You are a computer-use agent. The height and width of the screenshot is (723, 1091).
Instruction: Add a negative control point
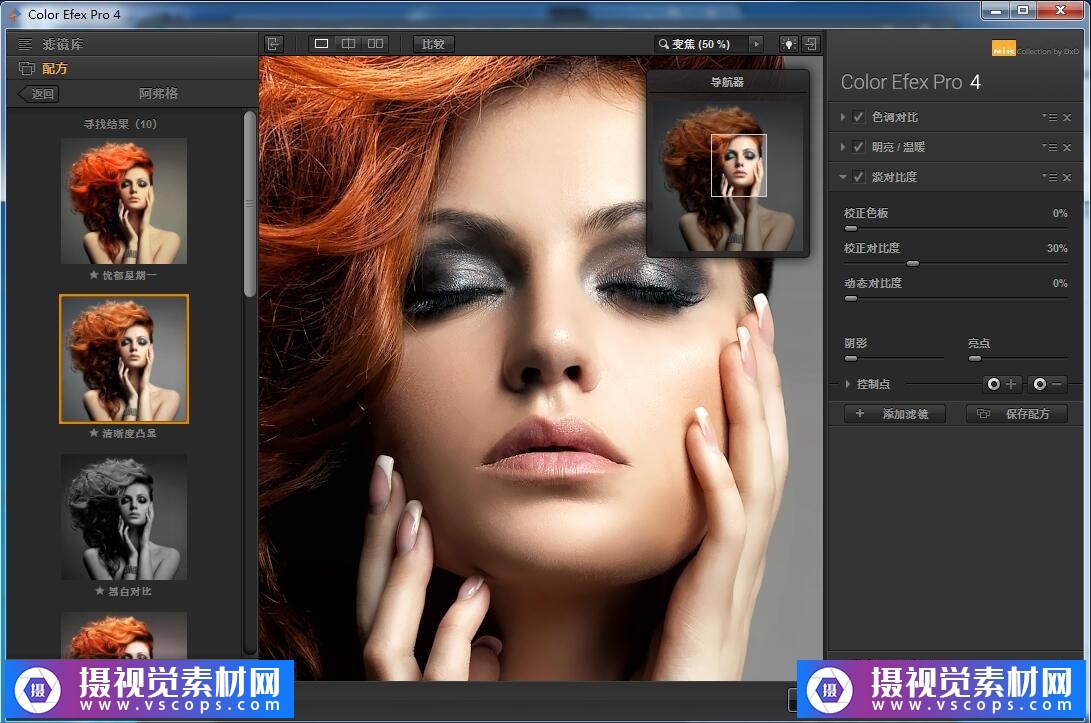pos(1047,384)
